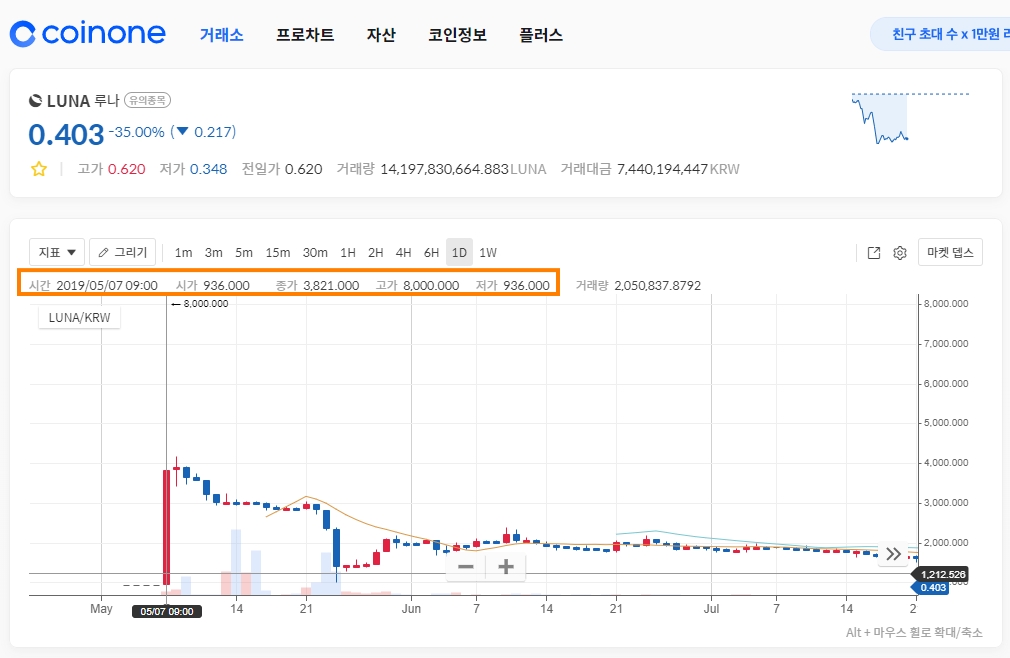Click the 0.403 current price tag
The width and height of the screenshot is (1010, 658).
click(x=931, y=587)
